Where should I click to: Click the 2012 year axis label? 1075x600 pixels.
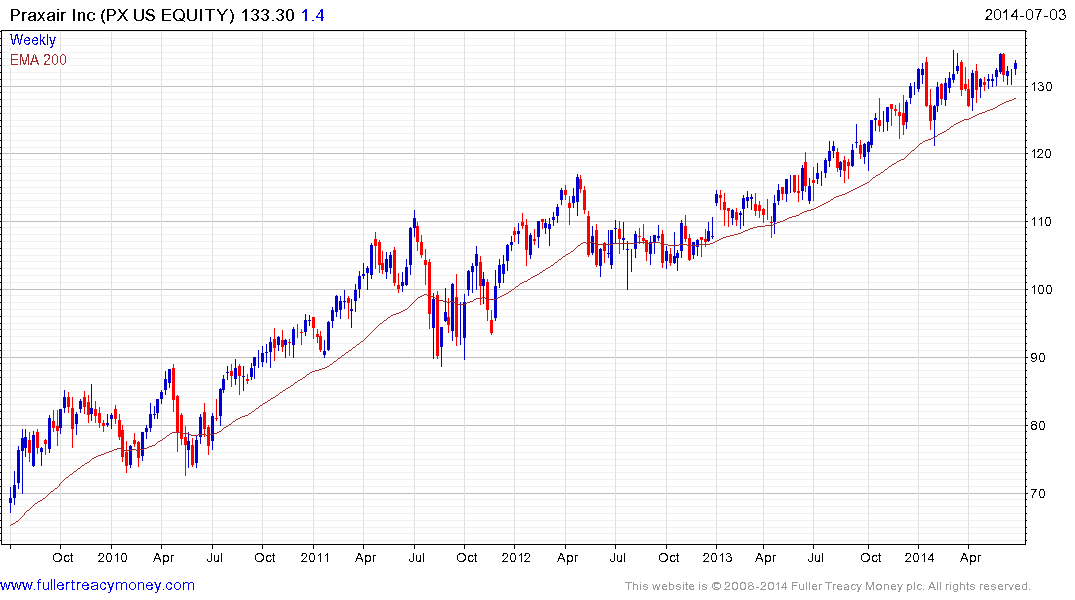coord(516,557)
